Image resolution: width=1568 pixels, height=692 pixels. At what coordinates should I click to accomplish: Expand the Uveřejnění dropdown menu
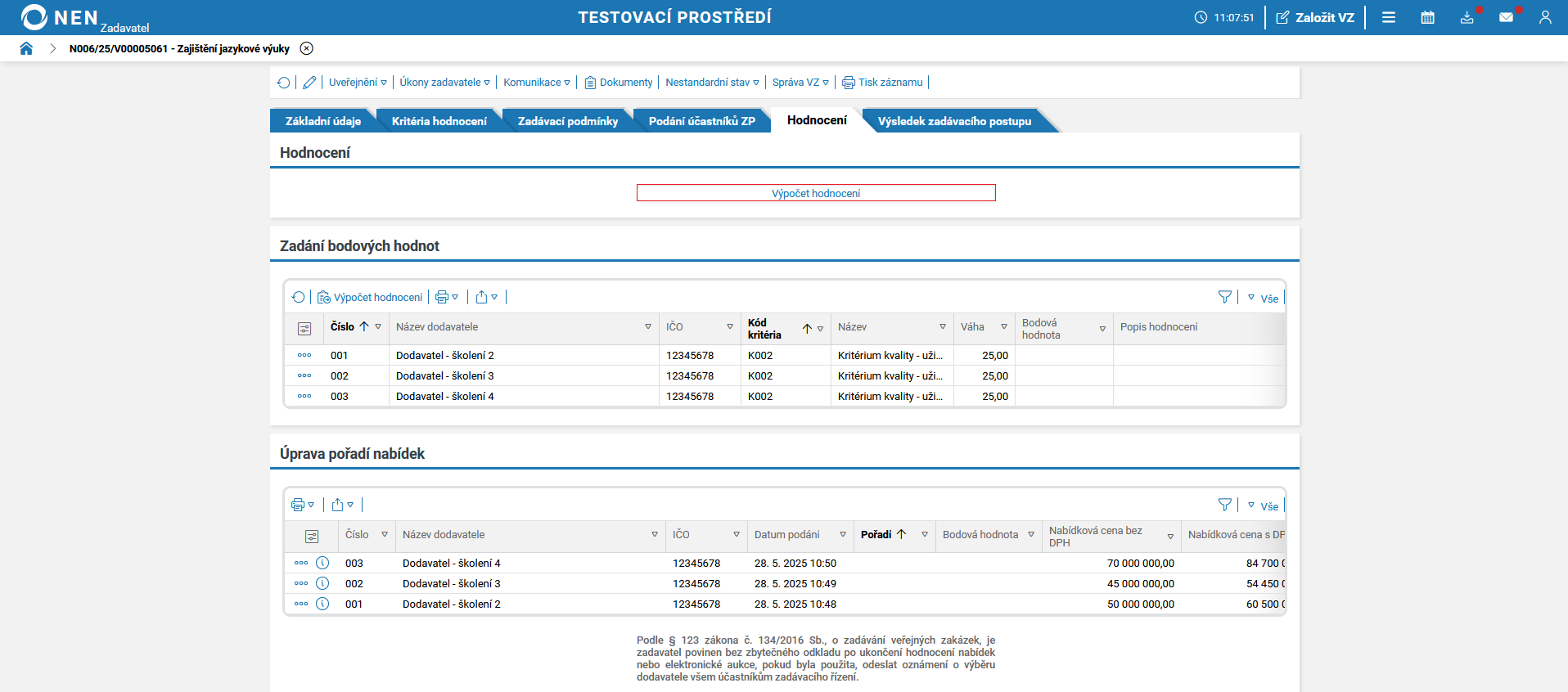[358, 83]
